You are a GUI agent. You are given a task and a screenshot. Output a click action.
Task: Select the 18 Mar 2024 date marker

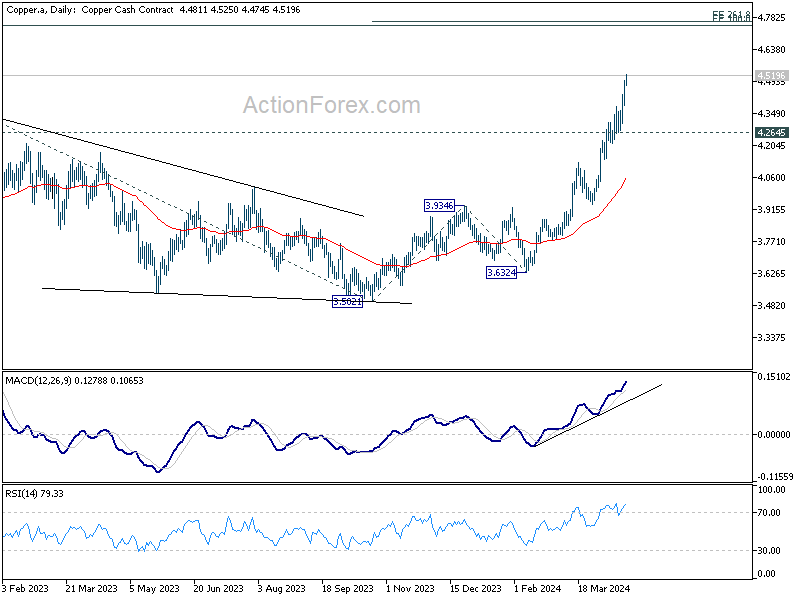[604, 588]
